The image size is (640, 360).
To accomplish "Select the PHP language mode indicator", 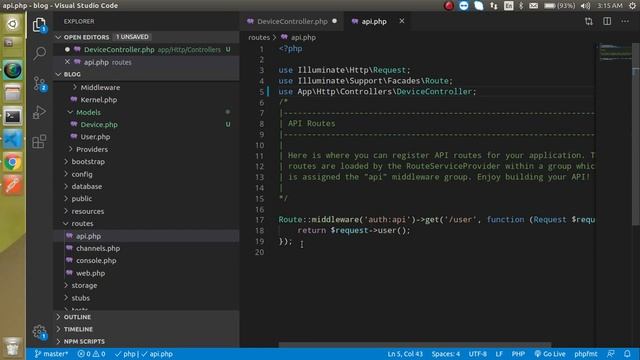I will pyautogui.click(x=518, y=354).
